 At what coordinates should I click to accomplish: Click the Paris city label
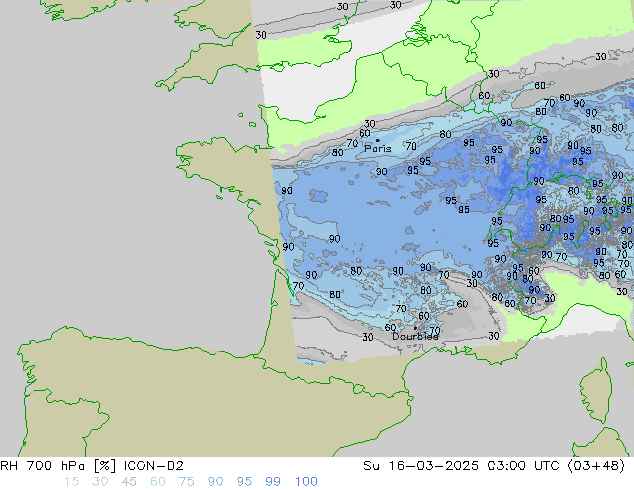[378, 148]
